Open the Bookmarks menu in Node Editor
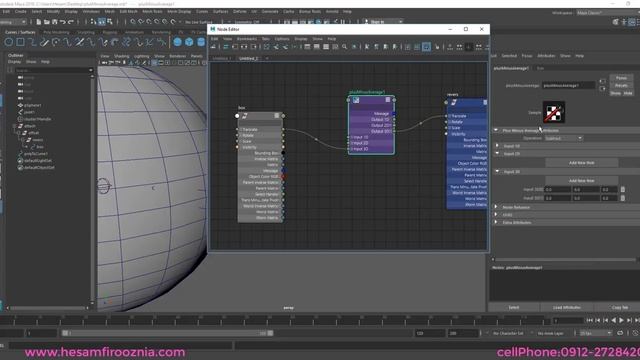Viewport: 640px width, 360px height. [247, 39]
